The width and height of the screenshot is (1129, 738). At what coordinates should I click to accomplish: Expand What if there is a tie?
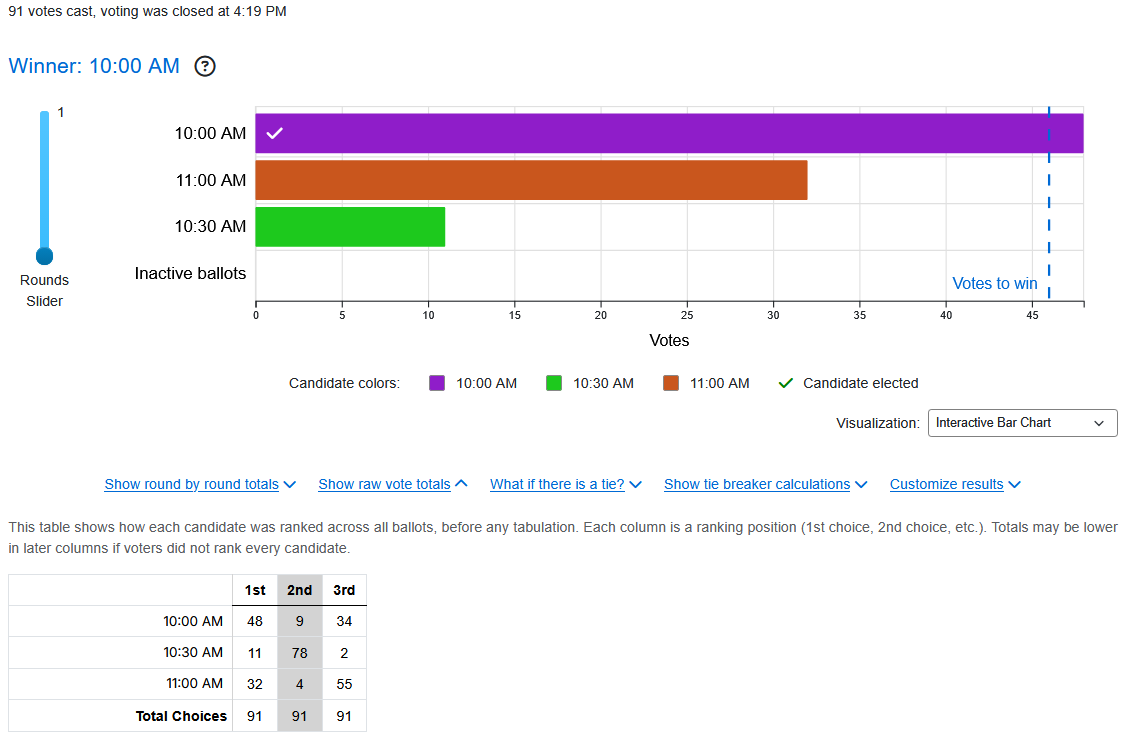[x=566, y=485]
